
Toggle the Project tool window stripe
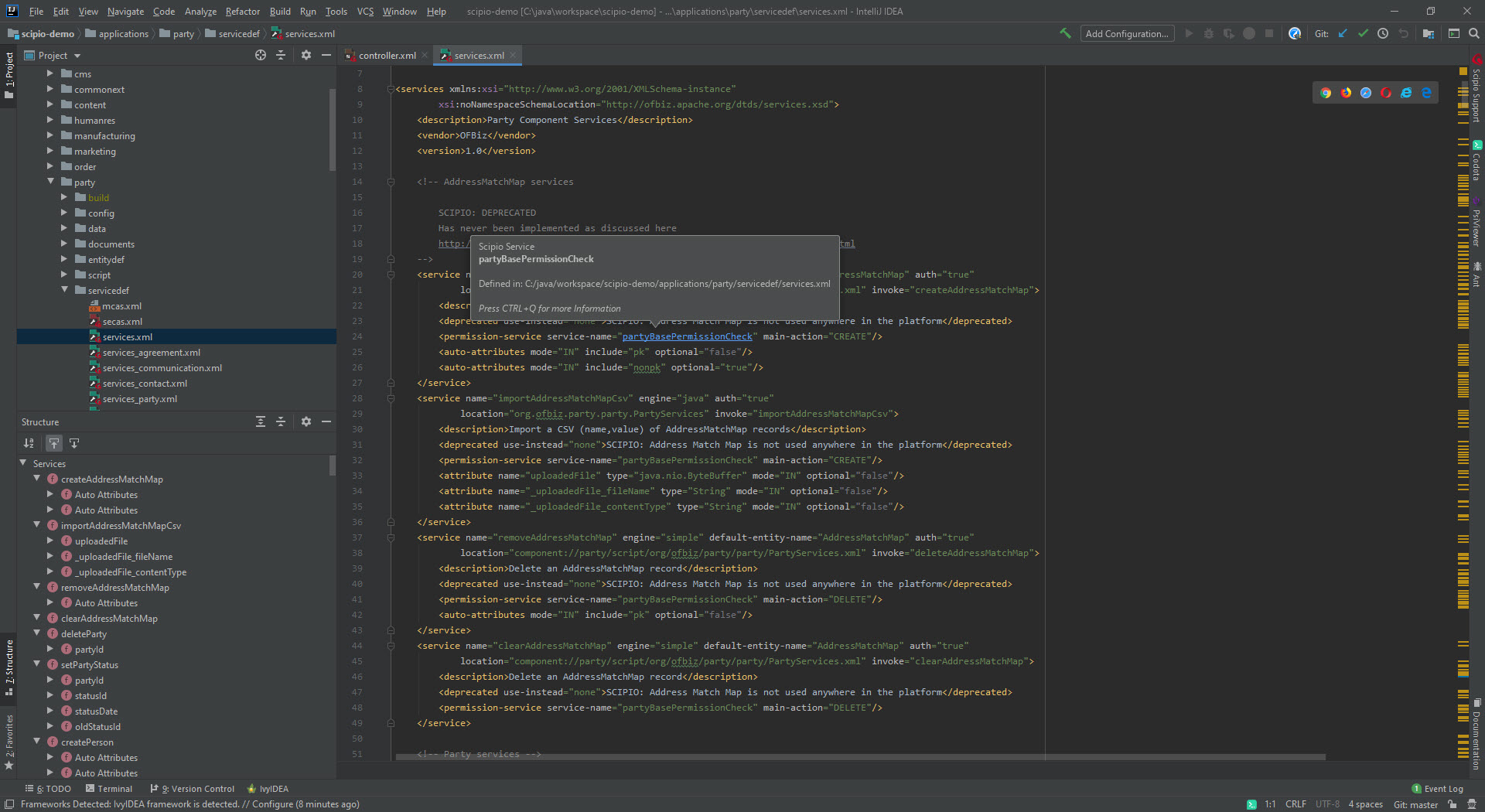click(x=9, y=75)
